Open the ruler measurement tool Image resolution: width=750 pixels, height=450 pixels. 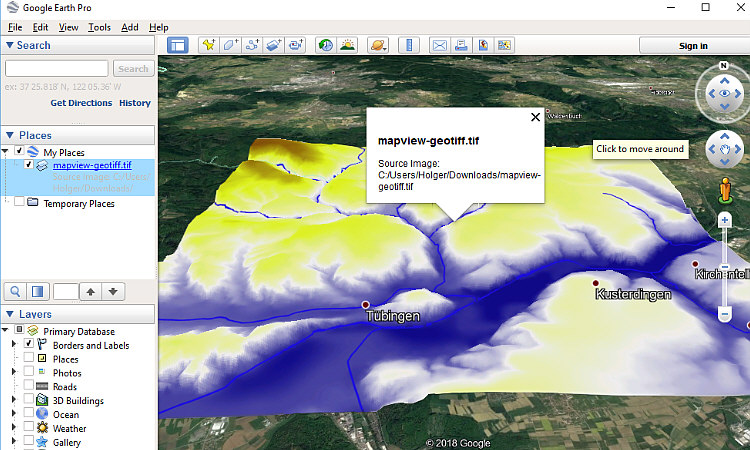click(409, 45)
